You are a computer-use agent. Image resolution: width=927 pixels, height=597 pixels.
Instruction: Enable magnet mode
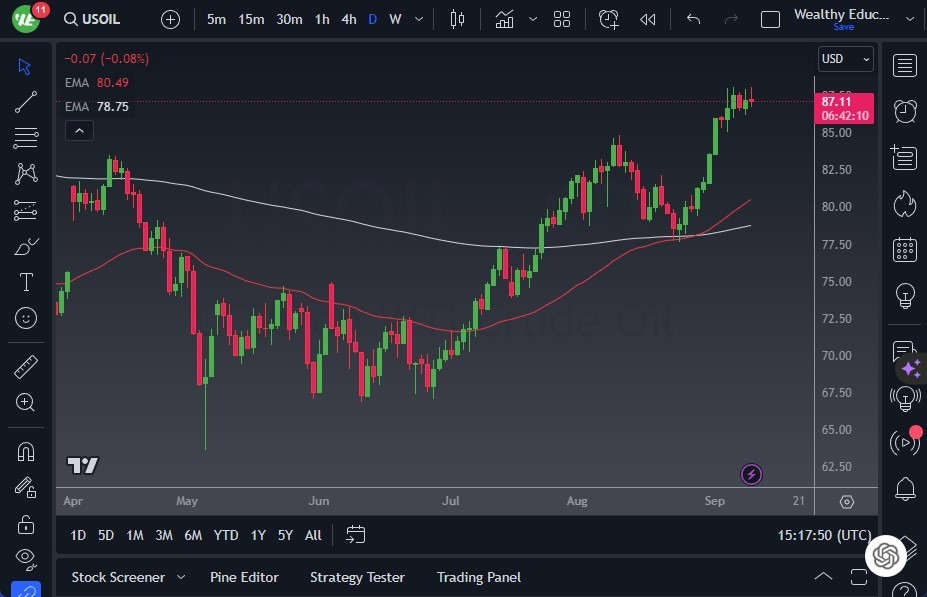25,452
